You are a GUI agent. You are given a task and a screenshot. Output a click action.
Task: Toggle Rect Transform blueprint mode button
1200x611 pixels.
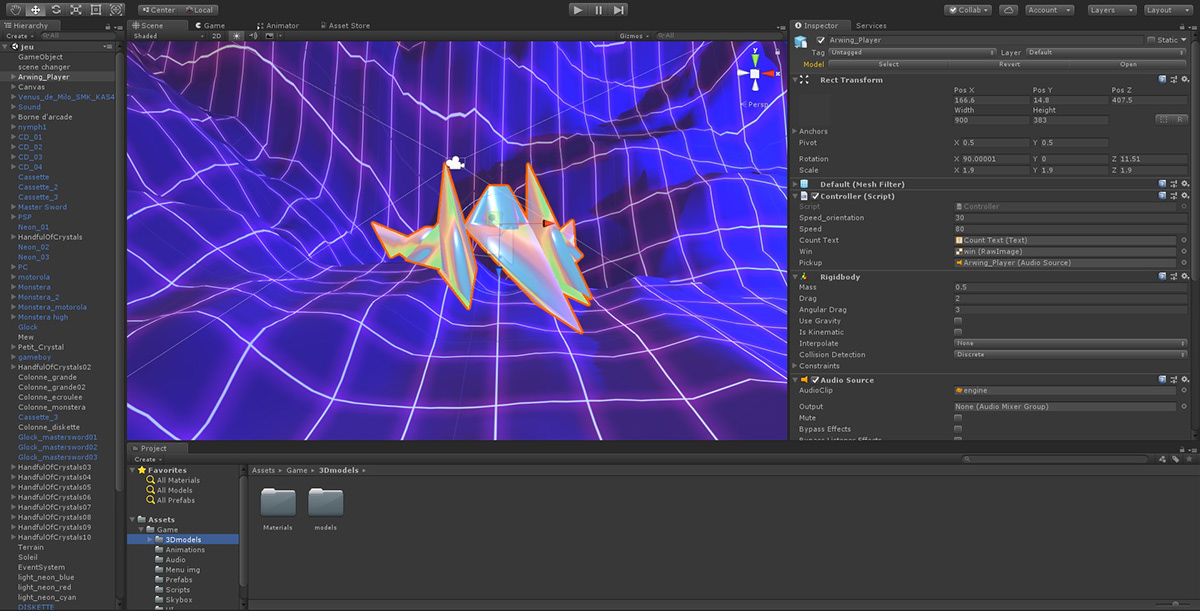coord(1163,119)
